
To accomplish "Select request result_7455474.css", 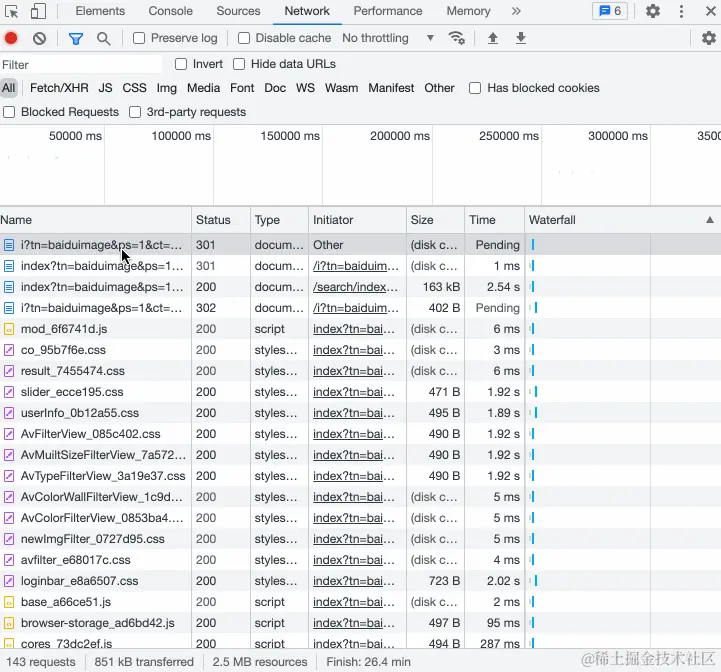I will [73, 371].
